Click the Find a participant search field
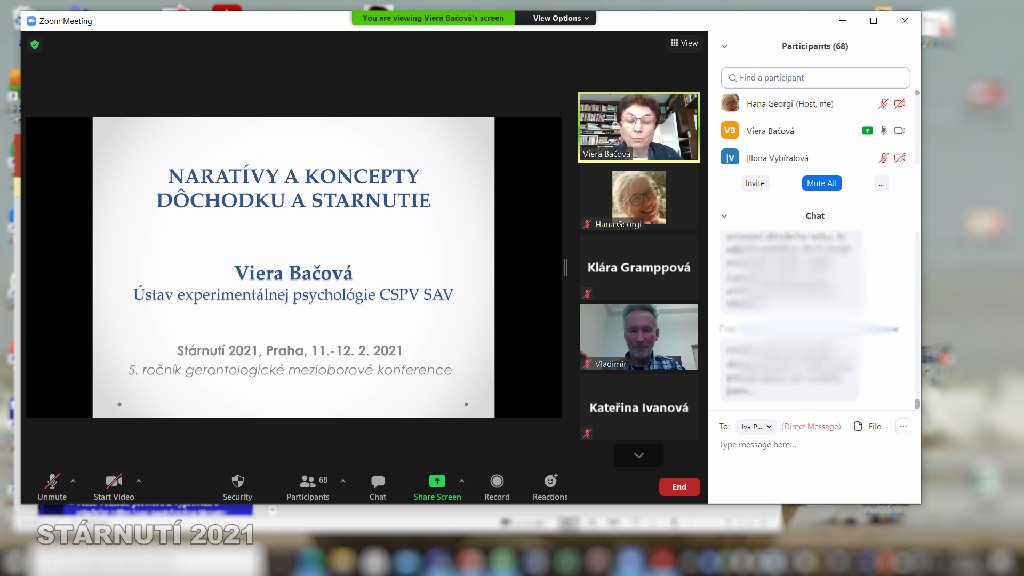This screenshot has width=1024, height=576. 816,77
